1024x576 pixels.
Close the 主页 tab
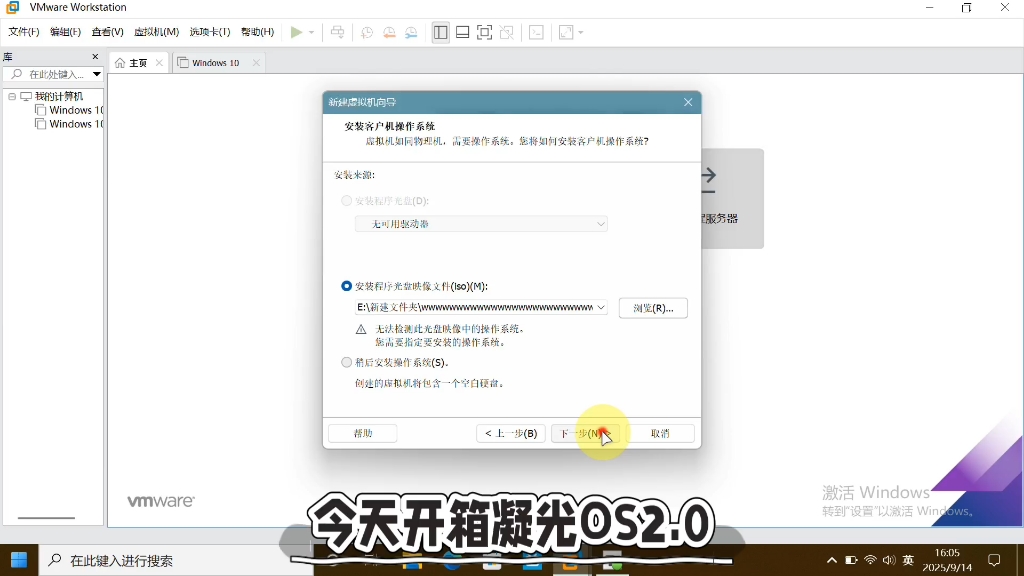click(x=159, y=63)
